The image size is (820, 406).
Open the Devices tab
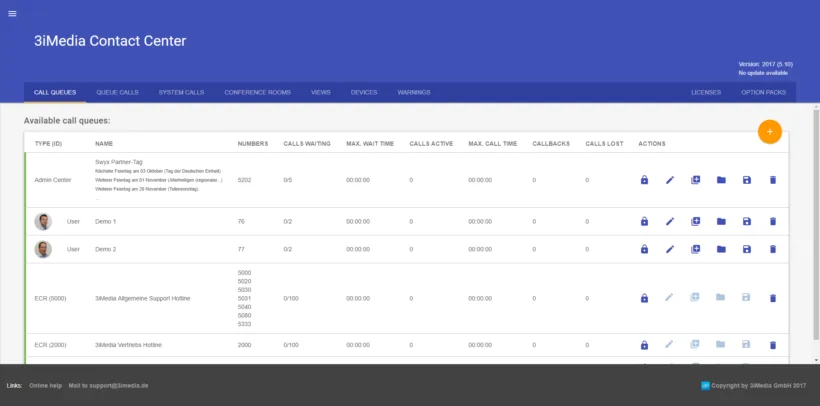(x=364, y=93)
